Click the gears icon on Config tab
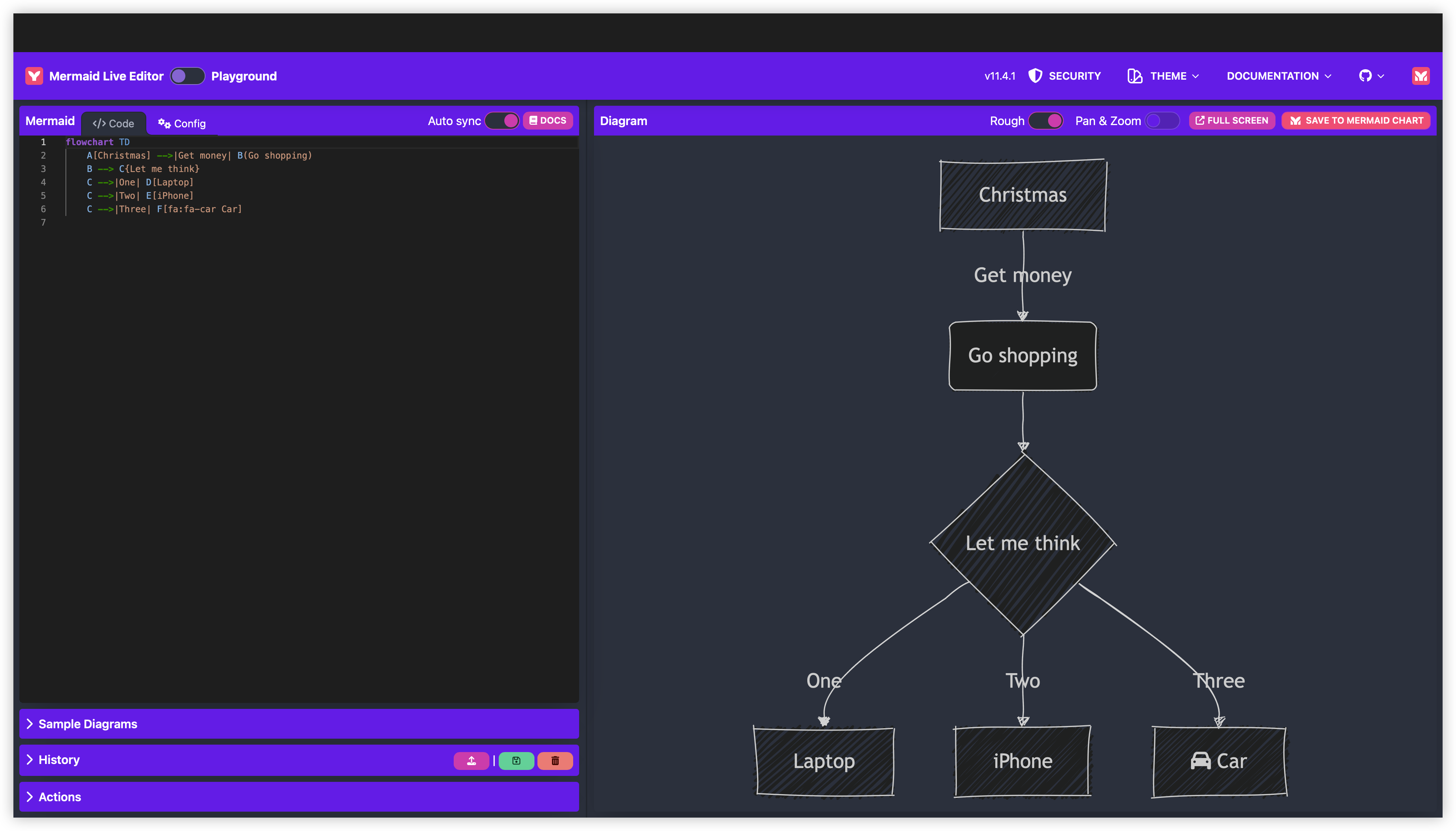The height and width of the screenshot is (831, 1456). pos(164,123)
